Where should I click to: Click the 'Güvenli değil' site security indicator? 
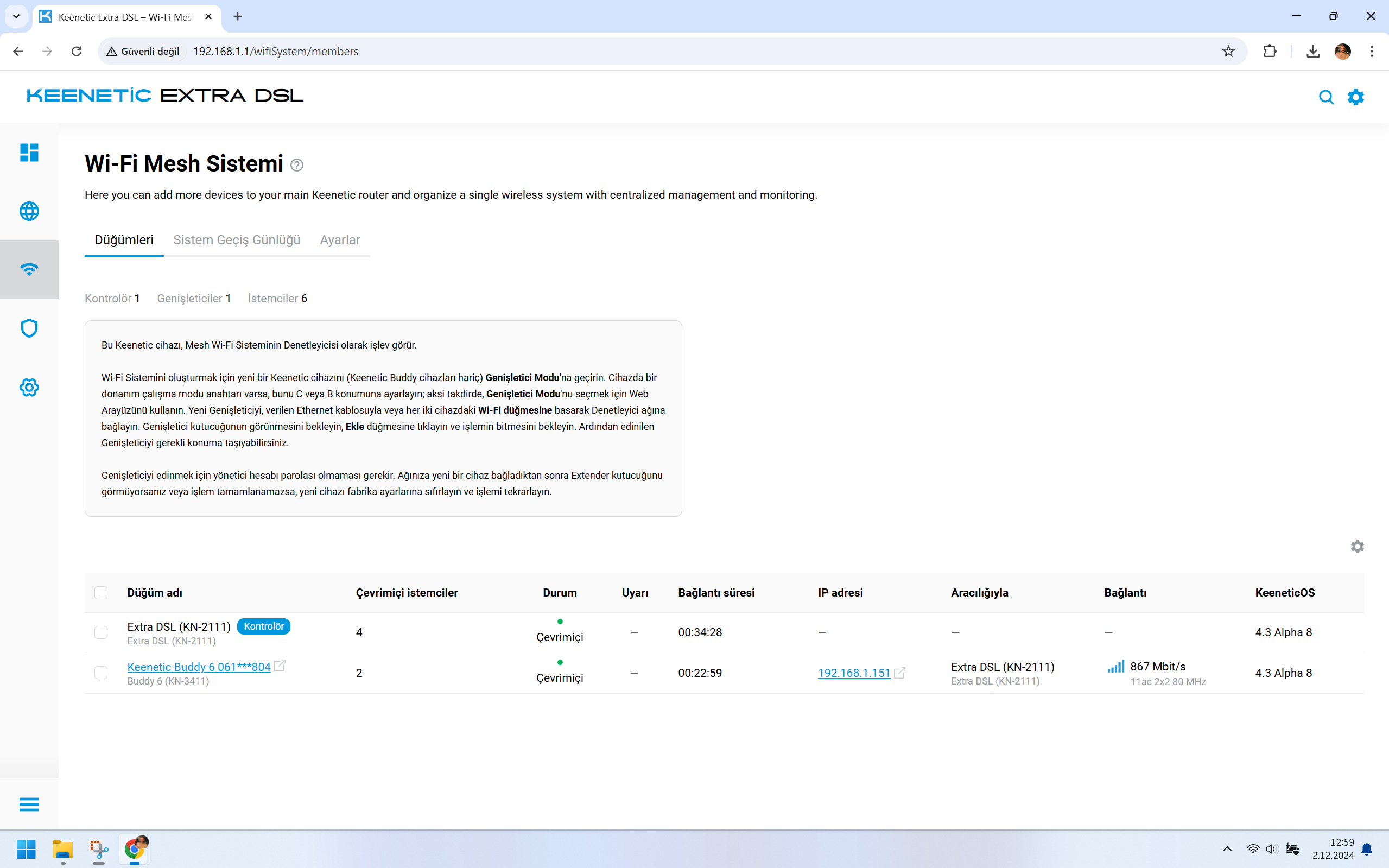pyautogui.click(x=143, y=51)
